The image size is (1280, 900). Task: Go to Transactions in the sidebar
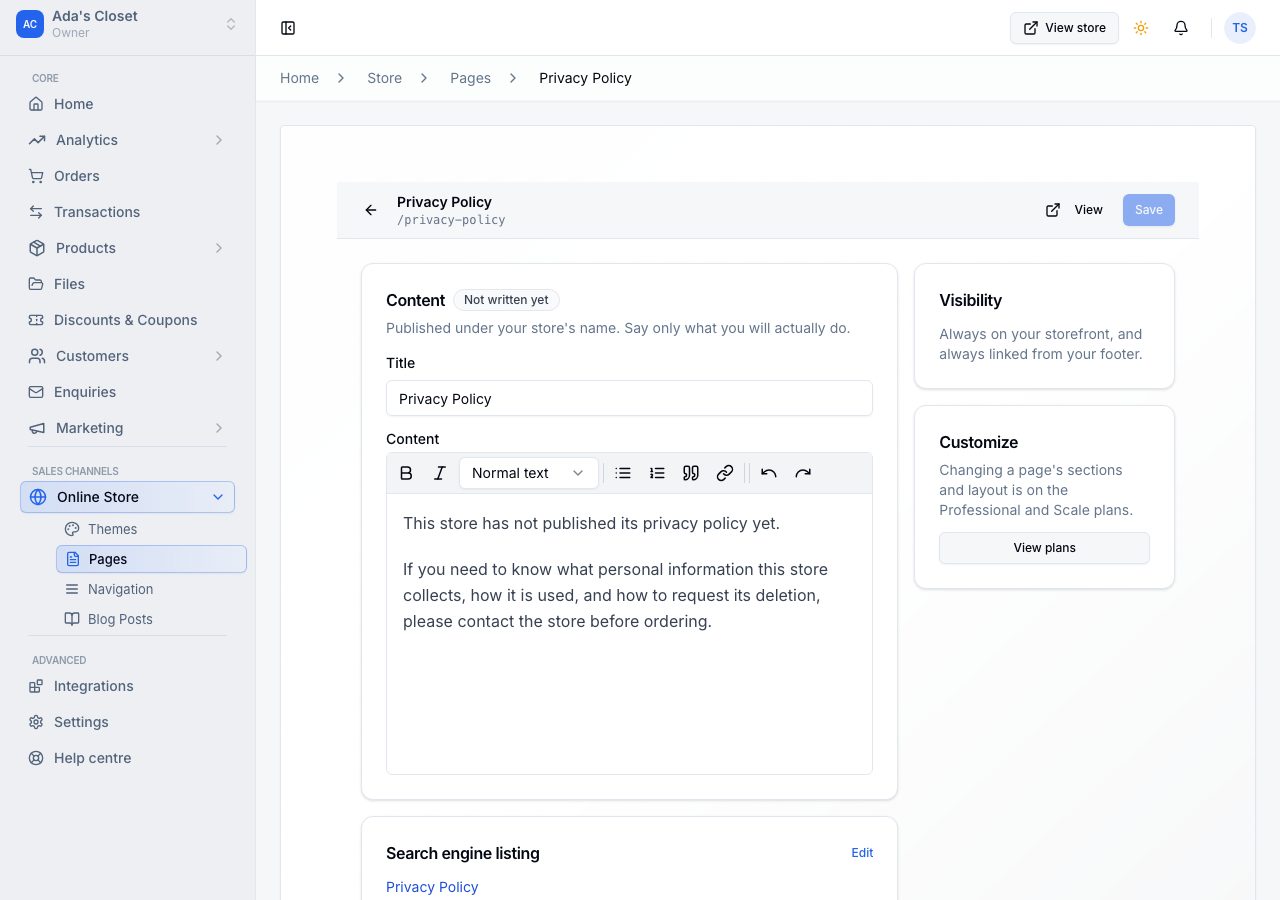tap(127, 212)
